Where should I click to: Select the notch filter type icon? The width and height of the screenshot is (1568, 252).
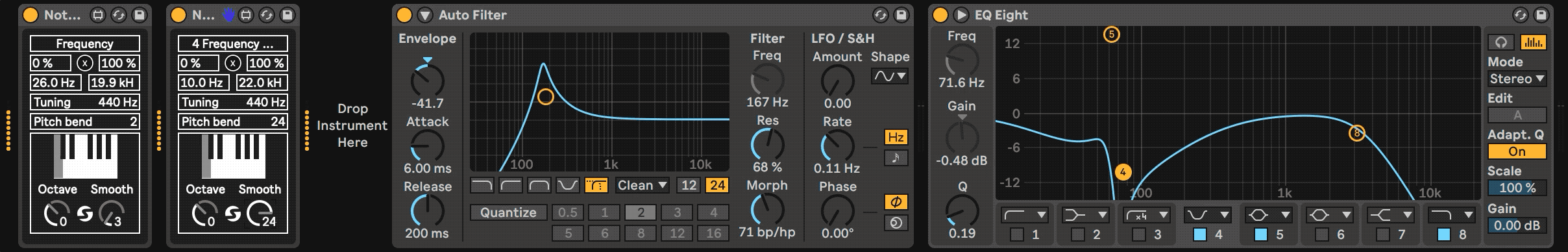[x=567, y=186]
